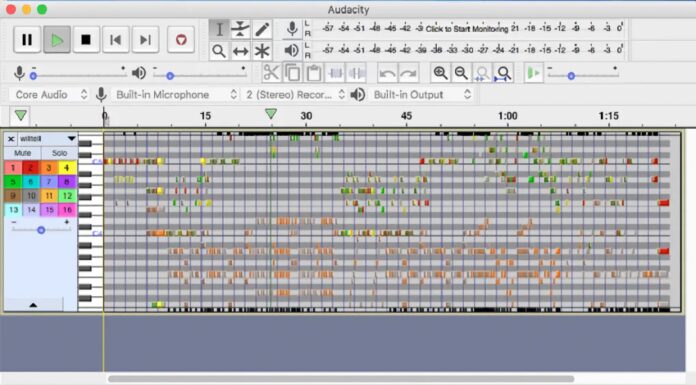Zoom out with the minus magnifier
This screenshot has height=385, width=696.
[462, 73]
